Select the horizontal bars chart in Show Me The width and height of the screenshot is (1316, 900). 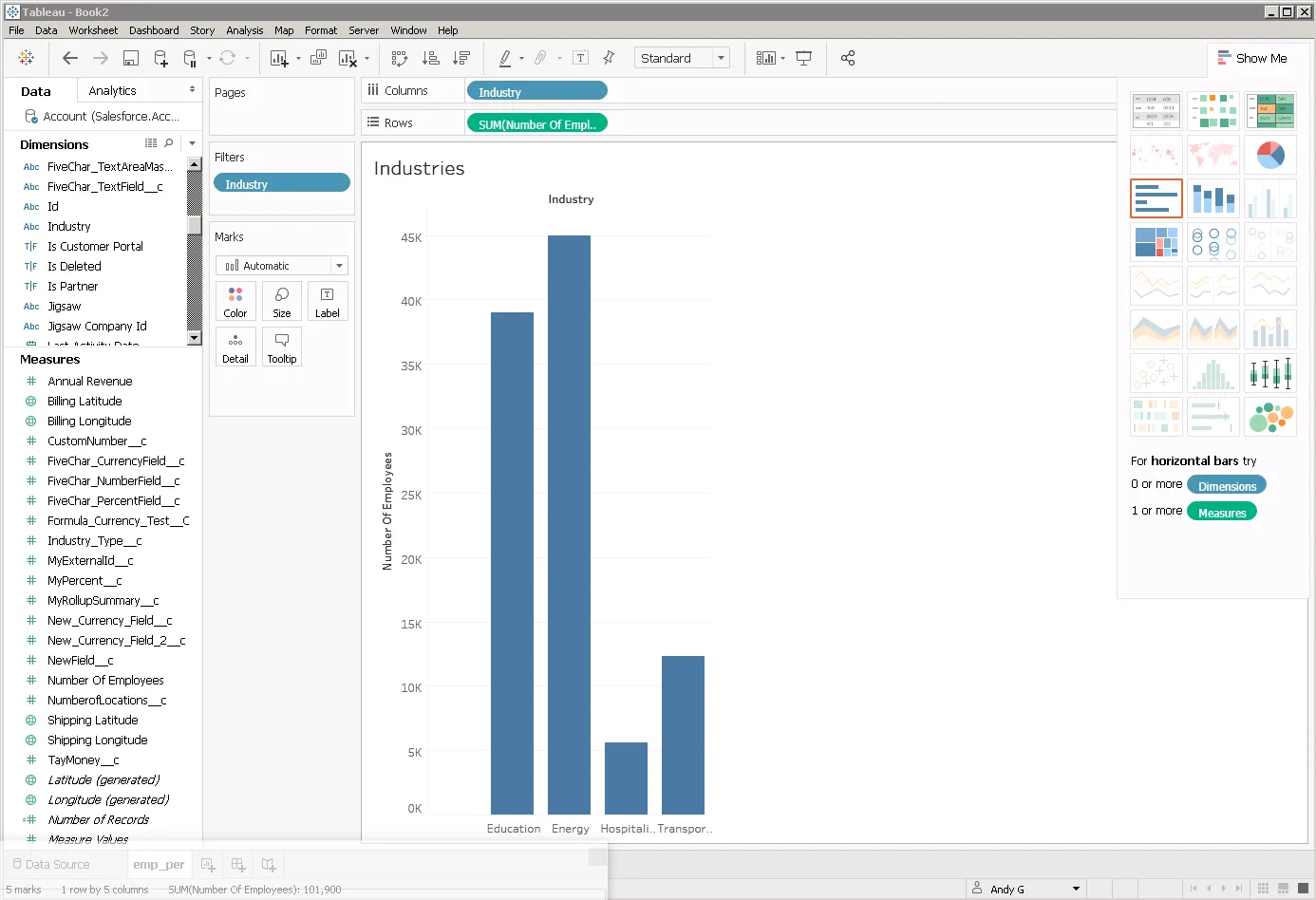1156,197
